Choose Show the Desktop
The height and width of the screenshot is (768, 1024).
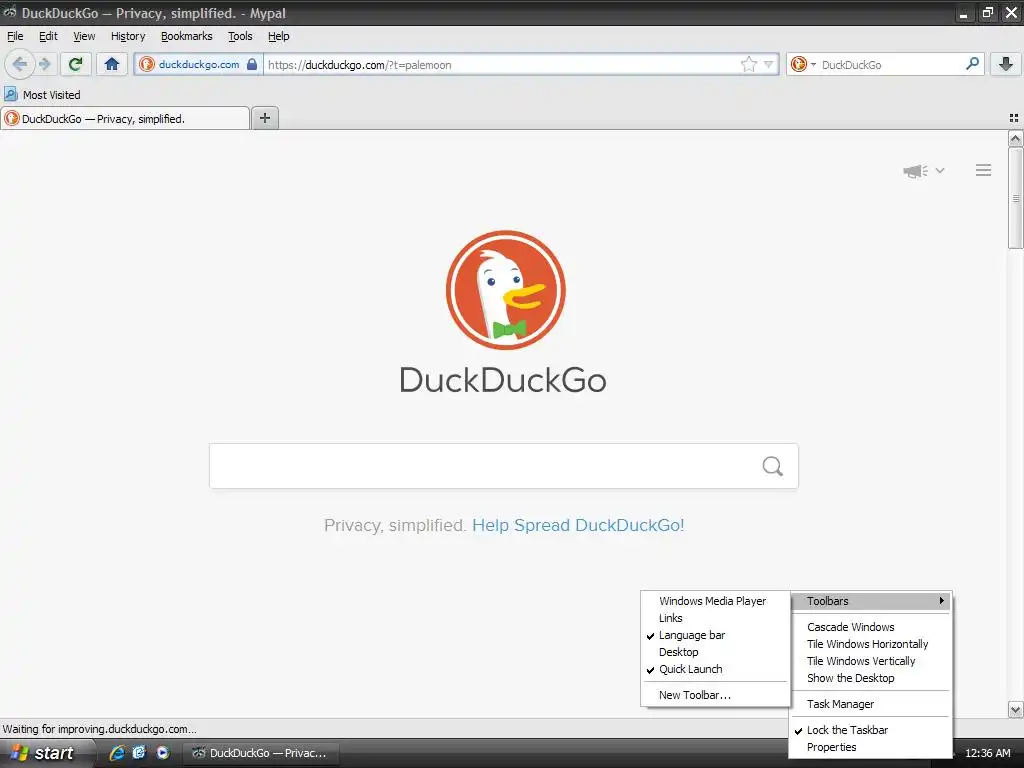[870, 678]
